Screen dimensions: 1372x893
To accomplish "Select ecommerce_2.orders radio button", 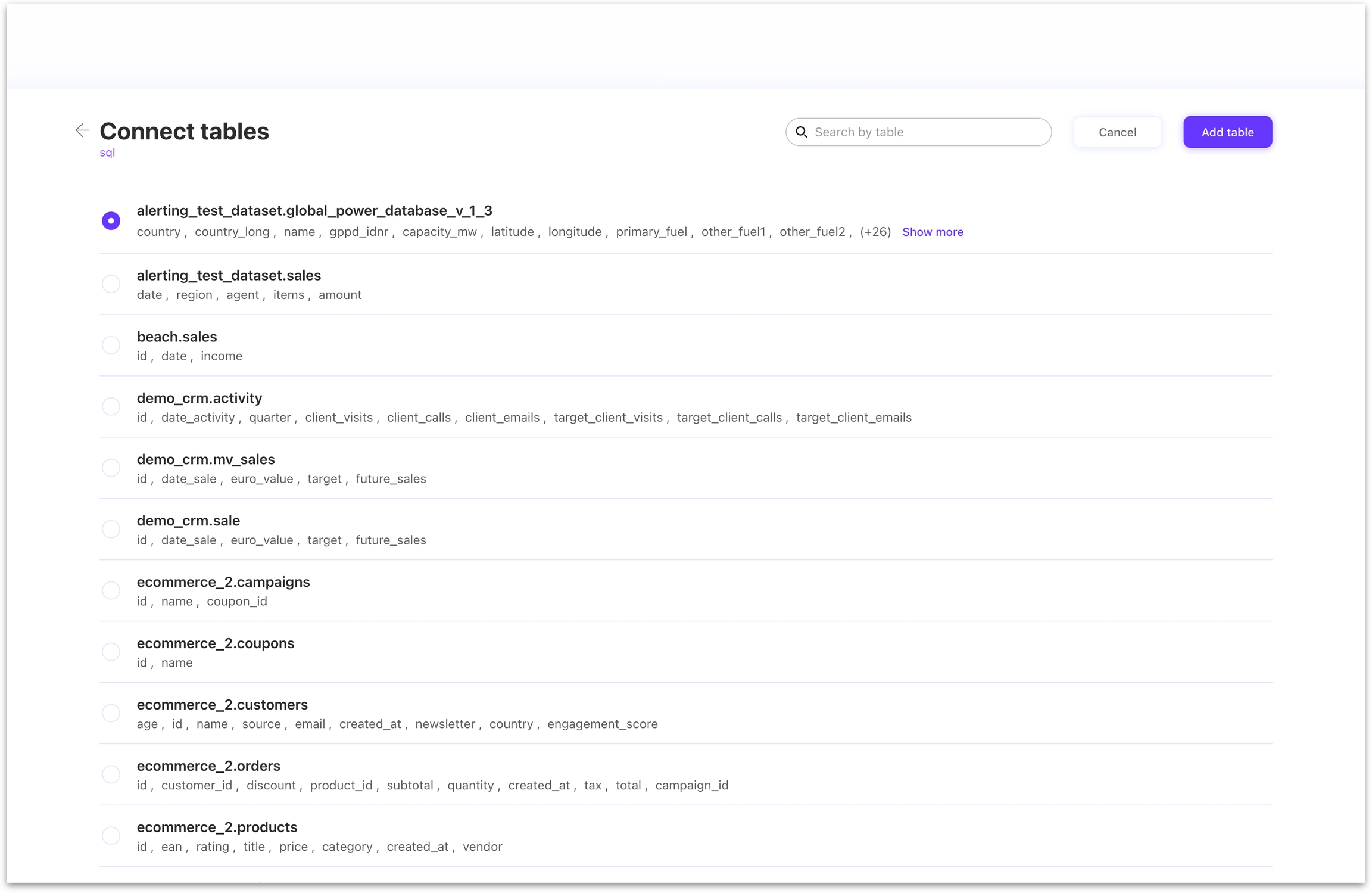I will click(x=111, y=775).
